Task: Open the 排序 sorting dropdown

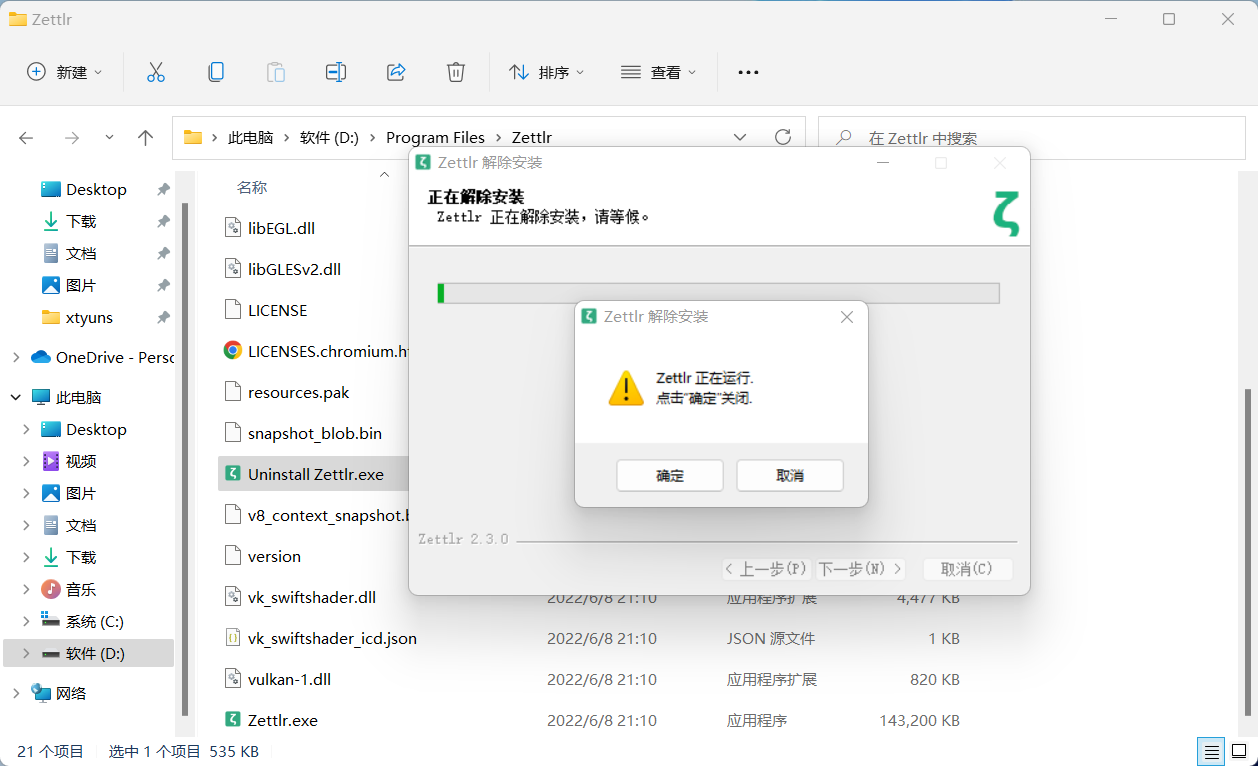Action: pos(546,71)
